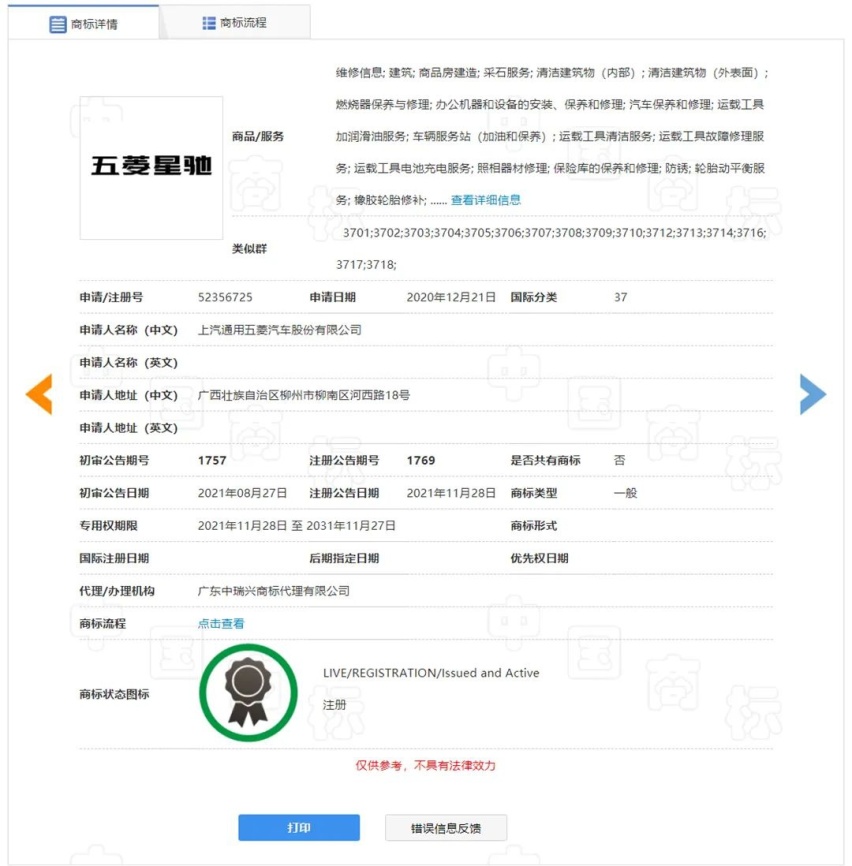Image resolution: width=852 pixels, height=866 pixels.
Task: Select the address 广西壮族自治区柳州市柳南区河西路18号
Action: point(304,395)
